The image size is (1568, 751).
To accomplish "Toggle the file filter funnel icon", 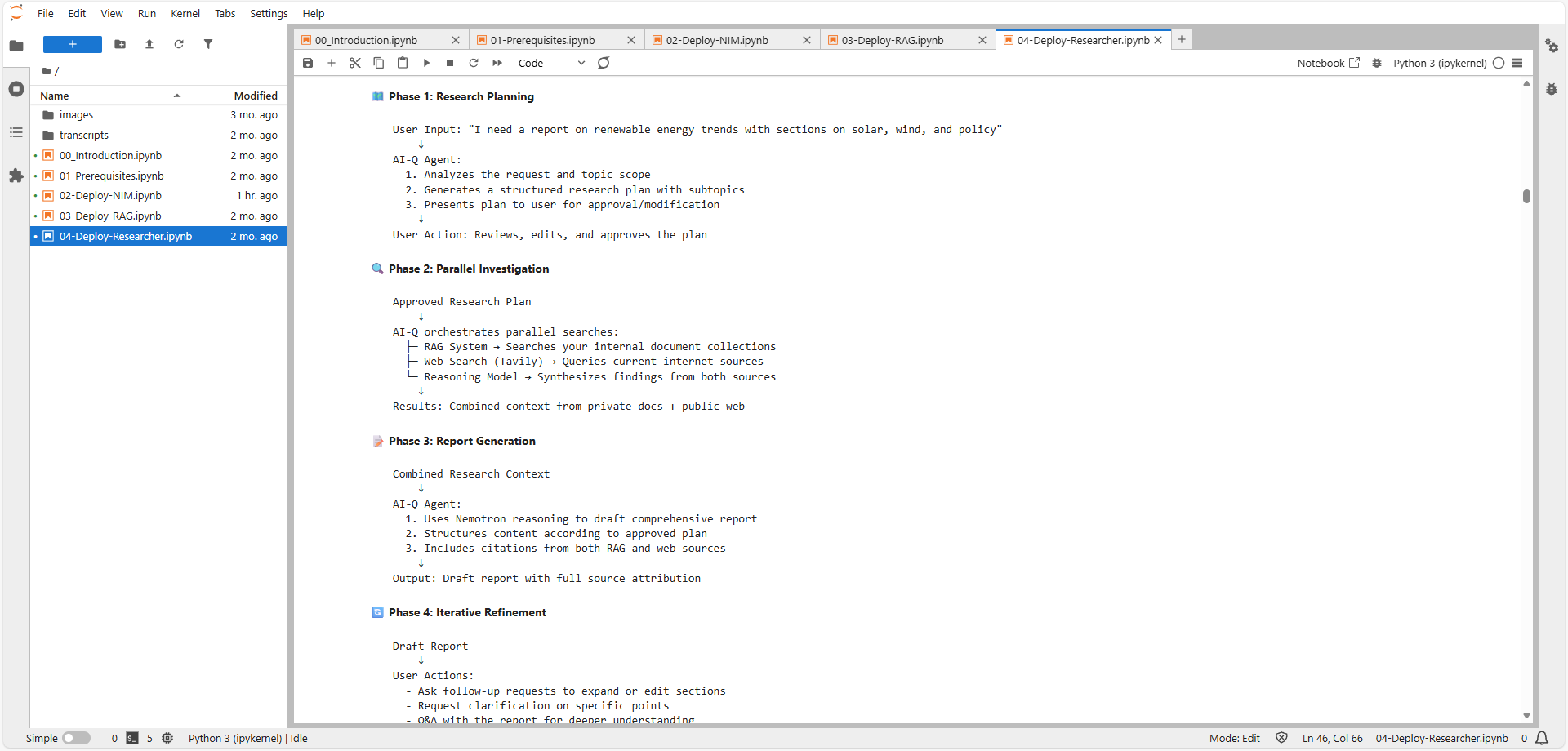I will (208, 44).
